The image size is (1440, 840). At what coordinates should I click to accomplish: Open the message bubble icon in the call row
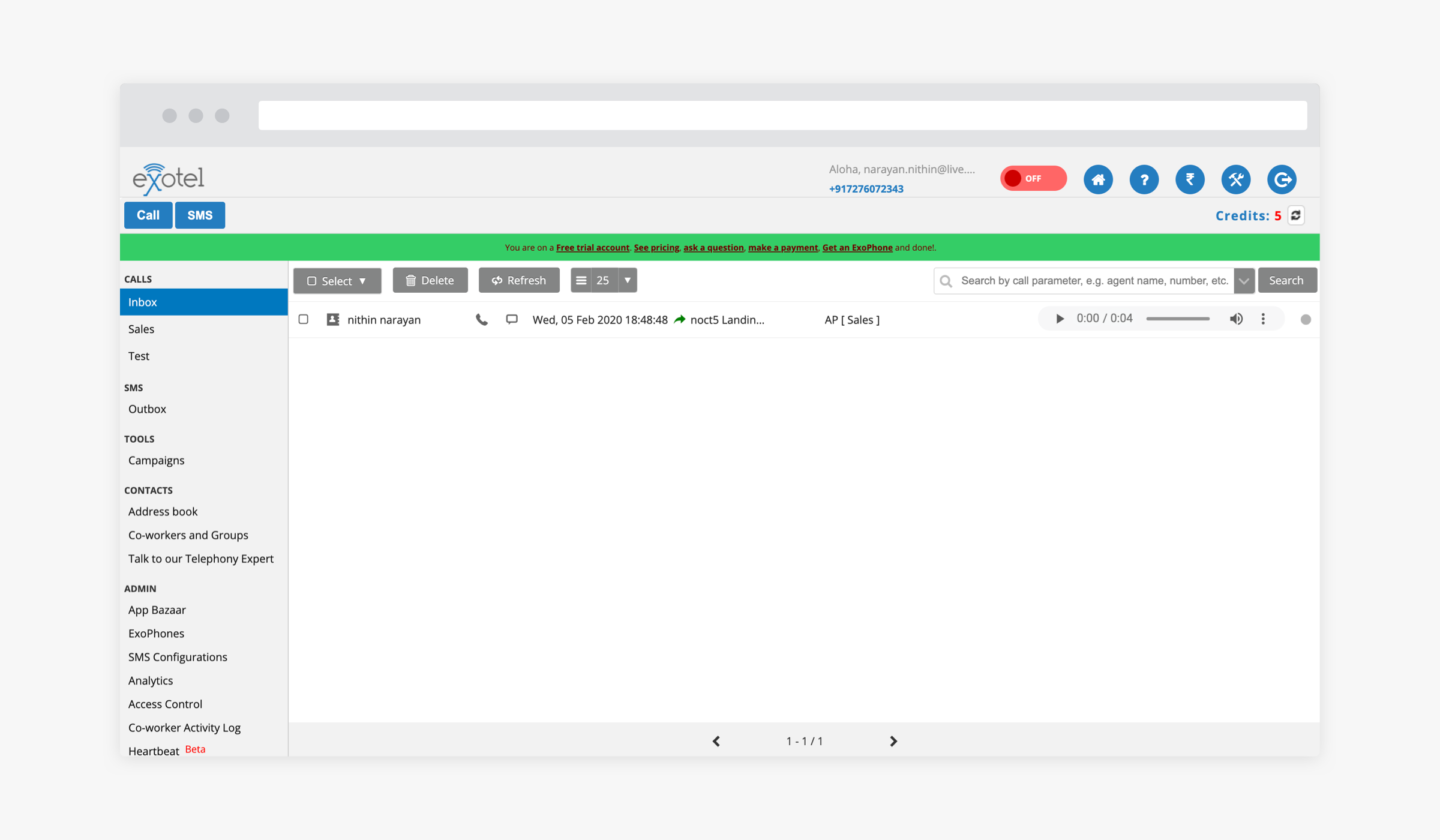511,319
